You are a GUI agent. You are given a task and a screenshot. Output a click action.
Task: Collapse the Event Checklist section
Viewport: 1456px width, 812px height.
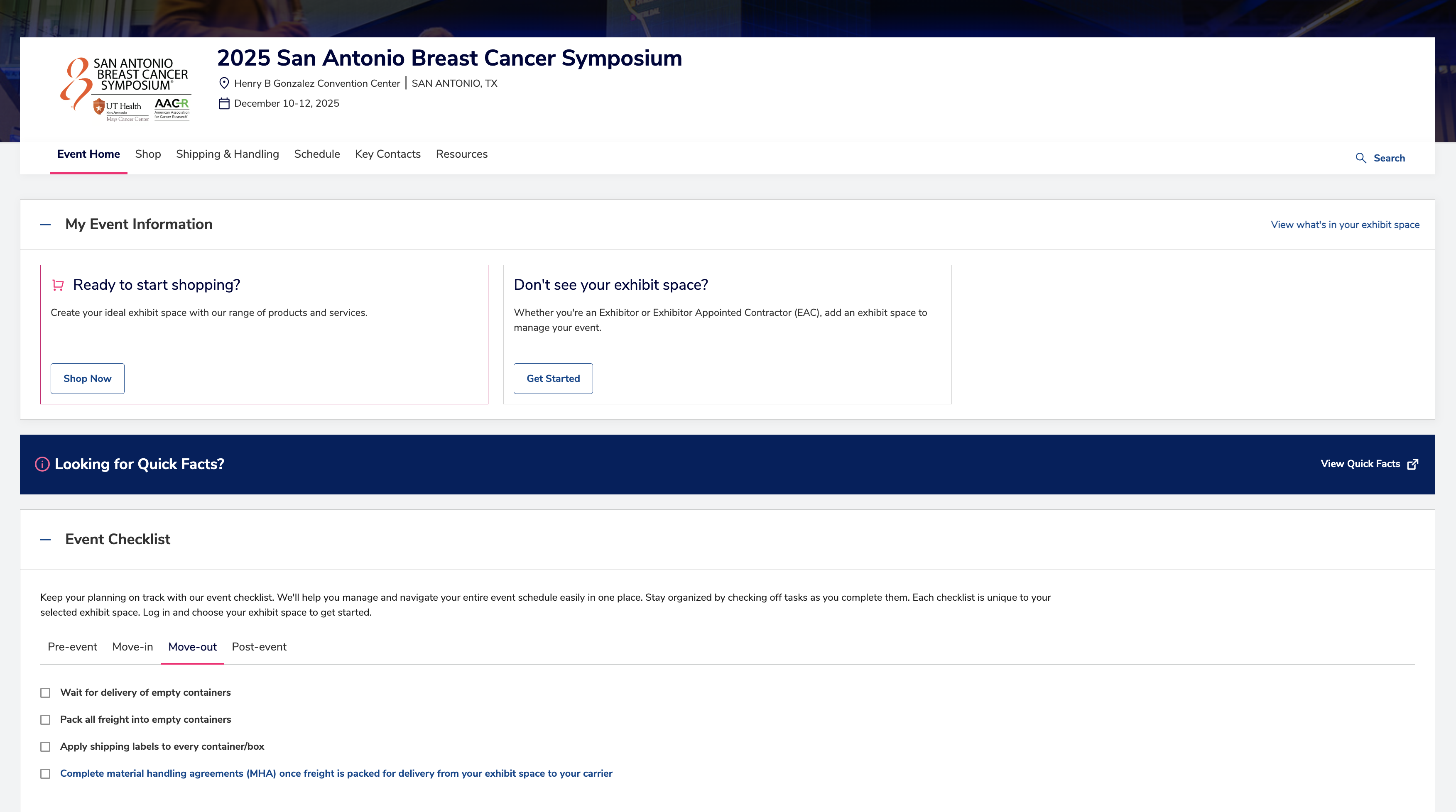coord(45,540)
